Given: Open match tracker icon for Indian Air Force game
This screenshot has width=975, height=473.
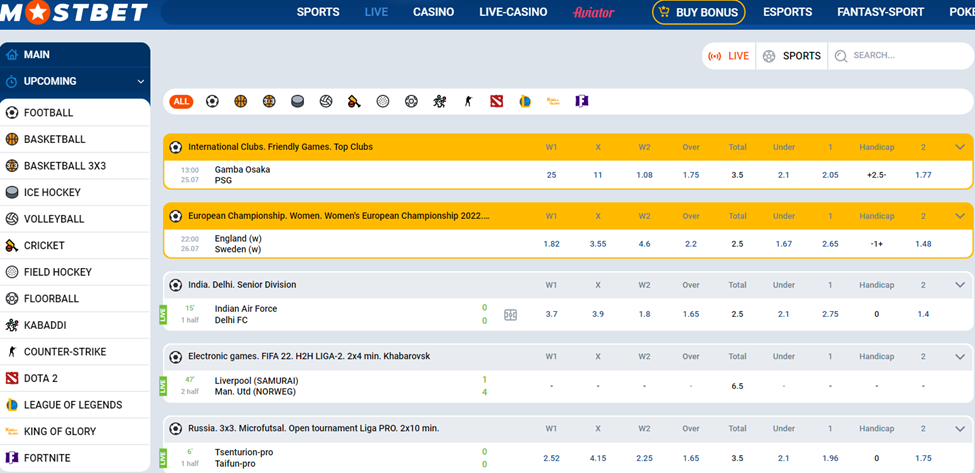Looking at the screenshot, I should pyautogui.click(x=511, y=315).
